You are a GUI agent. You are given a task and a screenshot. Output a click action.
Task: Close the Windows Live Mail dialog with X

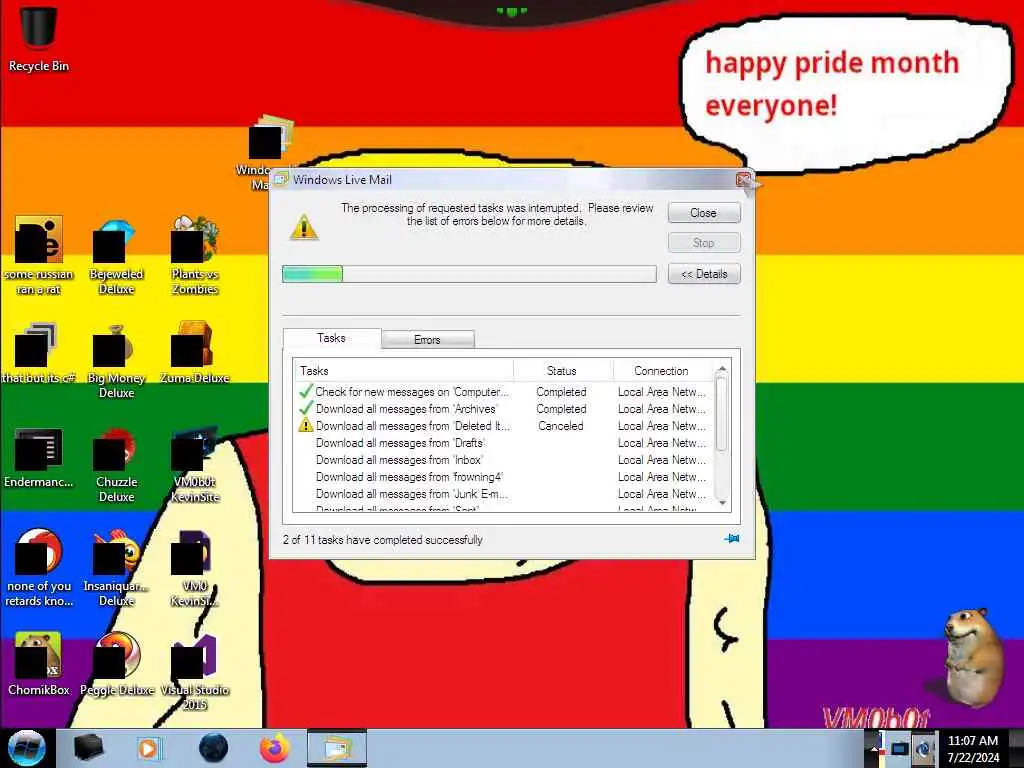tap(743, 180)
